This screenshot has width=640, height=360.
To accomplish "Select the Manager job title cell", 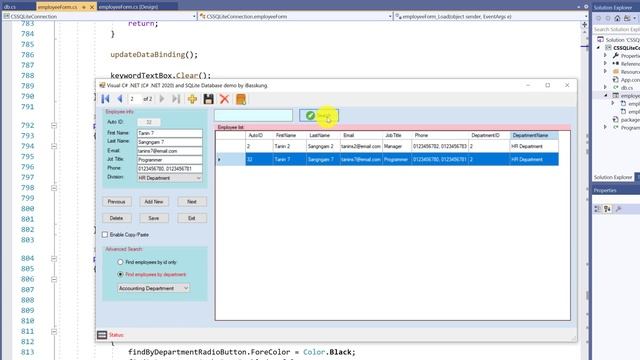I will pos(397,146).
